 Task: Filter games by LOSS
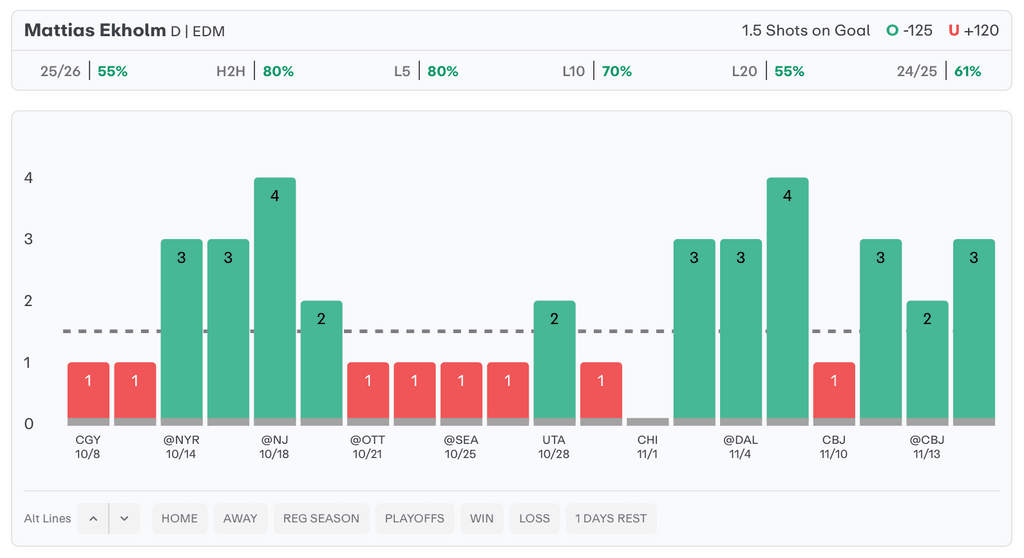pos(534,518)
